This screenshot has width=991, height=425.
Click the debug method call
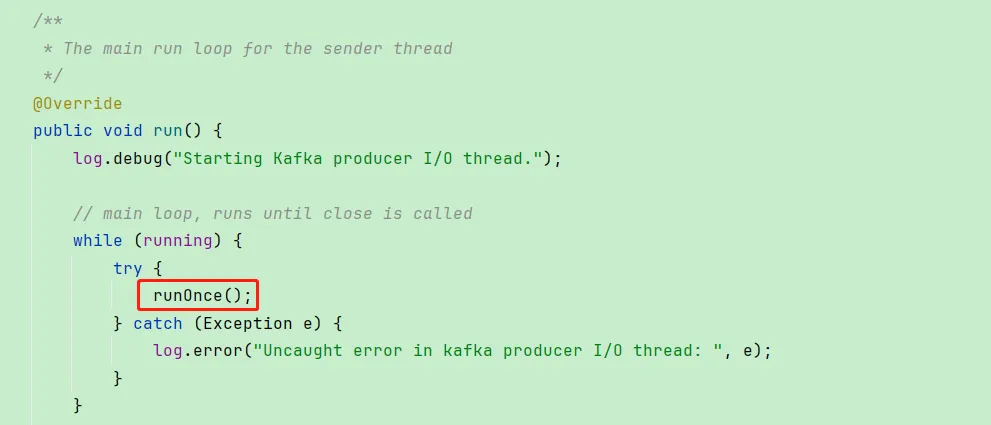(138, 158)
